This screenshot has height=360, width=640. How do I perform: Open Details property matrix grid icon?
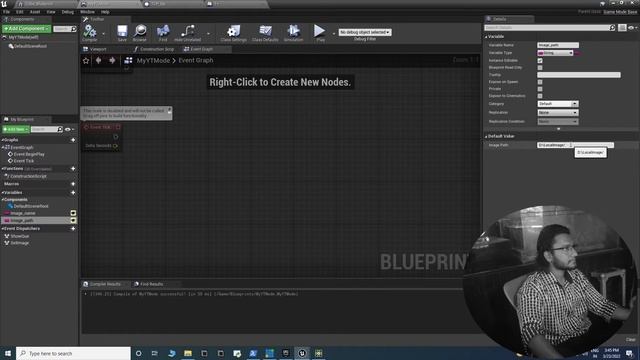tap(622, 28)
